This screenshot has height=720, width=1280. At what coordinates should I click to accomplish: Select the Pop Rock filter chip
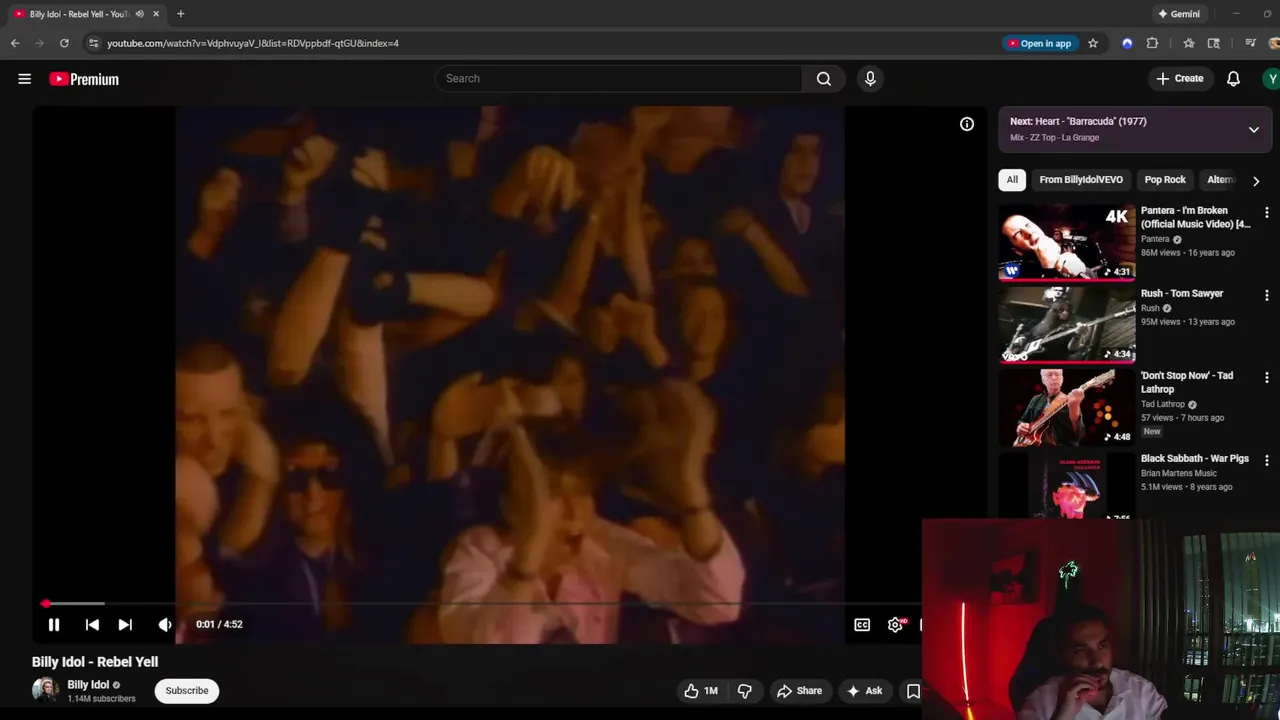[x=1165, y=180]
